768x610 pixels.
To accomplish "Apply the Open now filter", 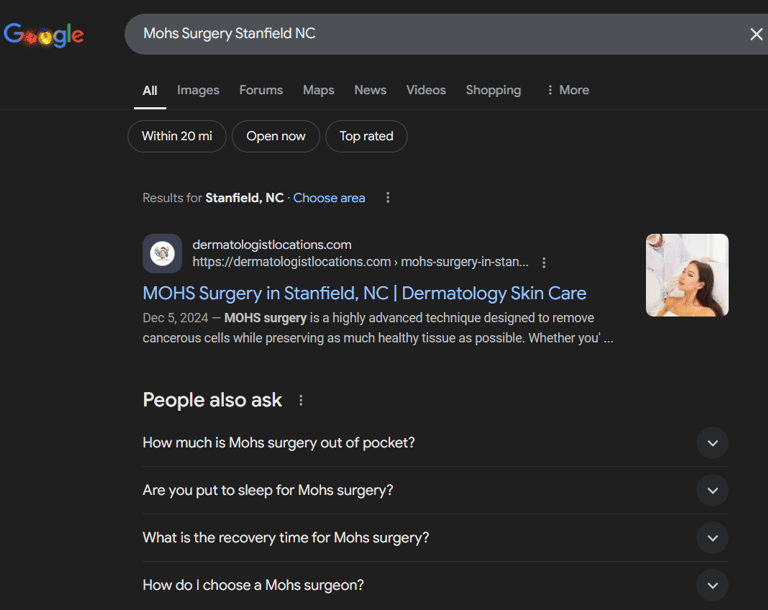I will [276, 136].
